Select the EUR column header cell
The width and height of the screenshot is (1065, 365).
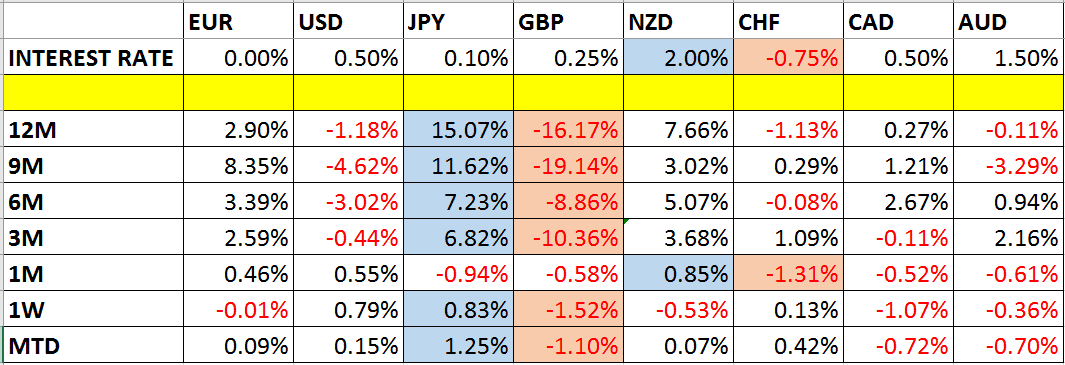(238, 22)
